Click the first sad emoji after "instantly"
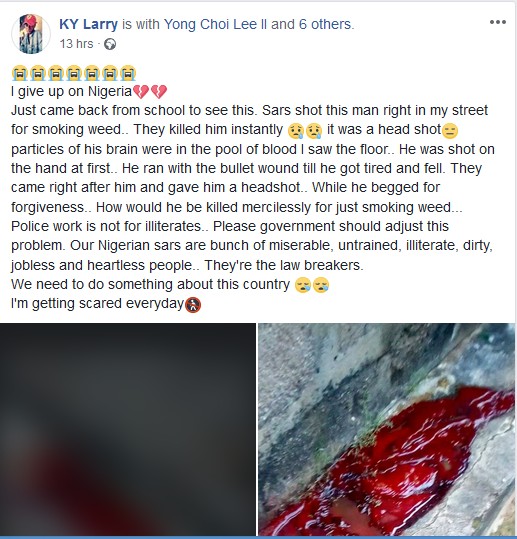 (x=296, y=131)
